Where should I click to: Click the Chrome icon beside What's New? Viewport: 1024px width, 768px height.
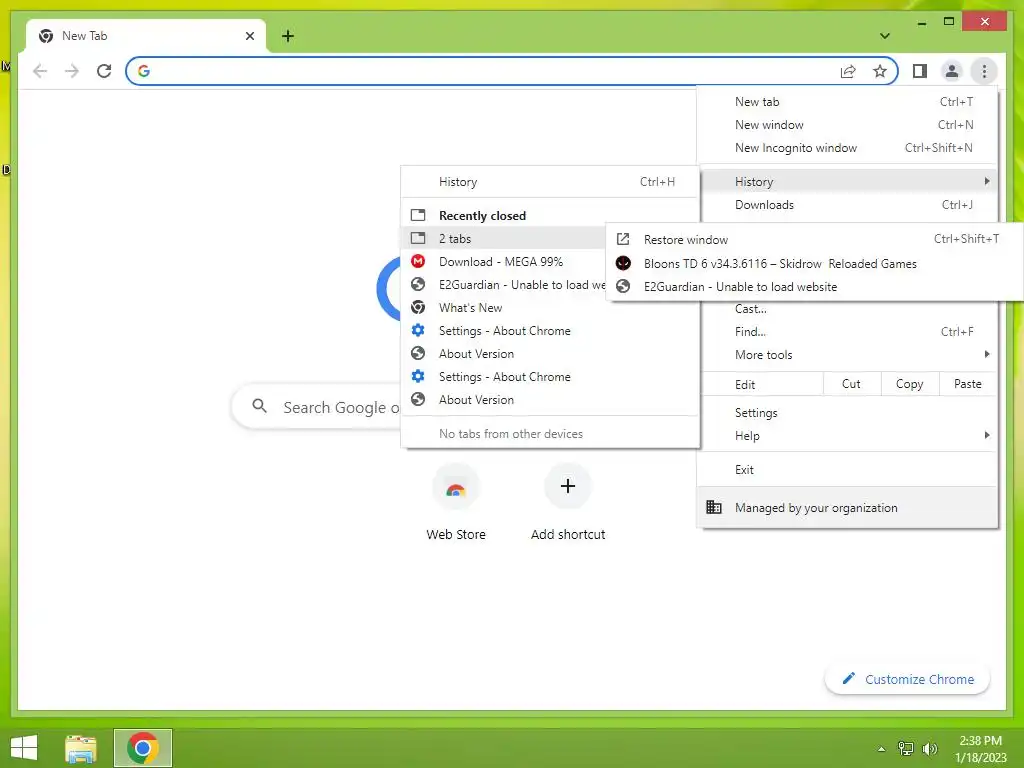[x=418, y=307]
